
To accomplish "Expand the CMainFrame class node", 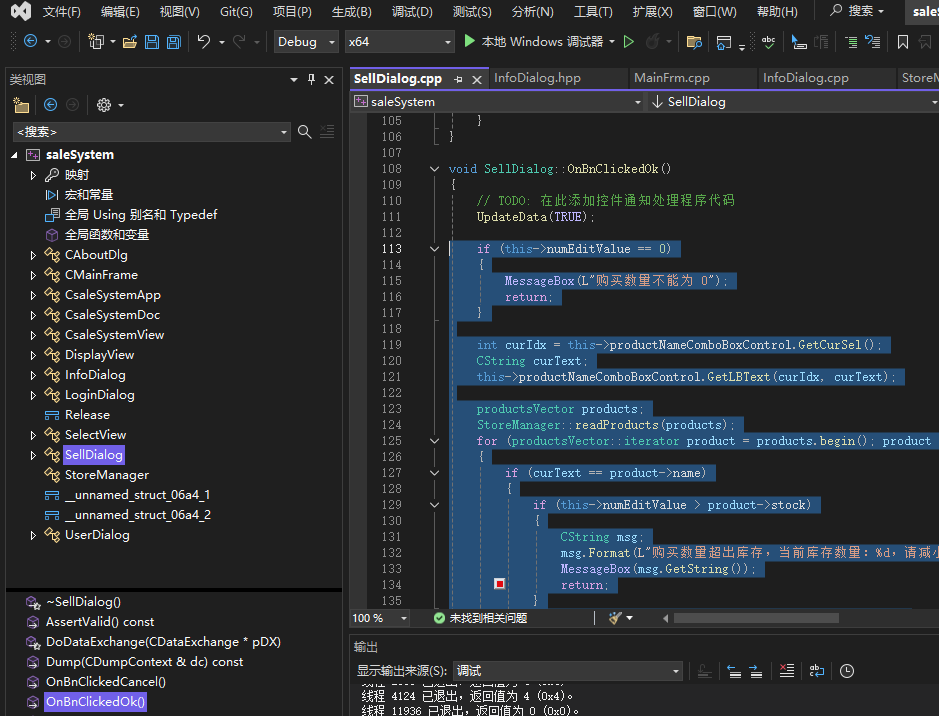I will pyautogui.click(x=33, y=275).
